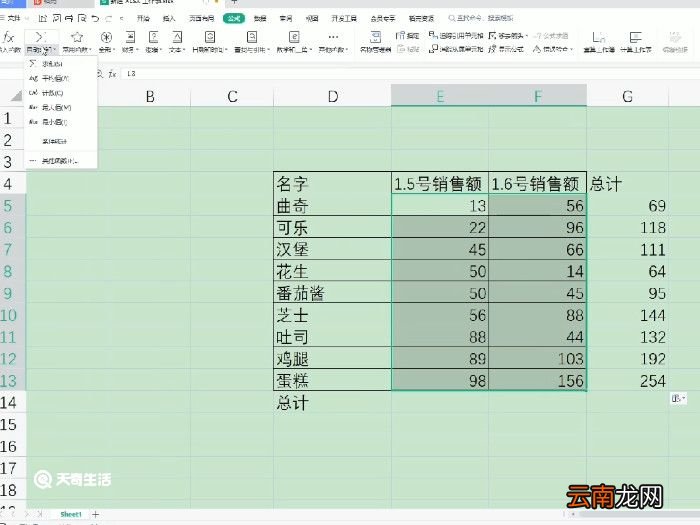Open the Common Functions star icon

point(77,37)
